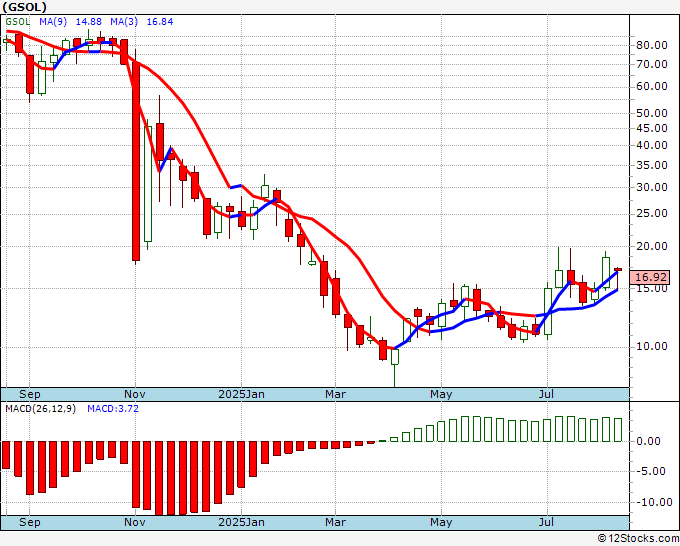This screenshot has height=546, width=680.
Task: Click the MACD(26,12,9) indicator label
Action: click(40, 409)
